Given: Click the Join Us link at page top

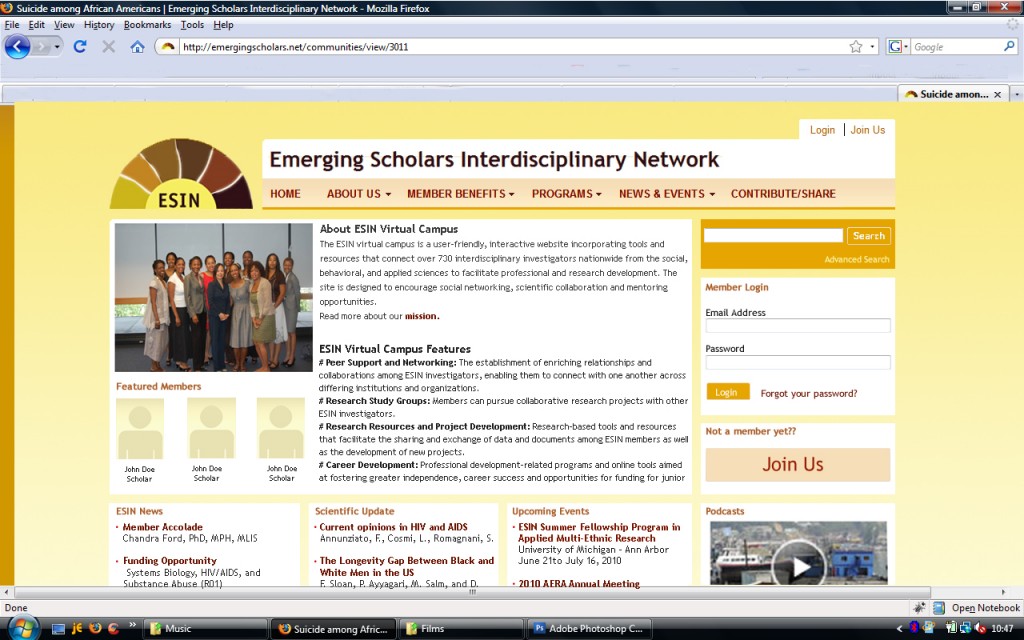Looking at the screenshot, I should (x=867, y=130).
